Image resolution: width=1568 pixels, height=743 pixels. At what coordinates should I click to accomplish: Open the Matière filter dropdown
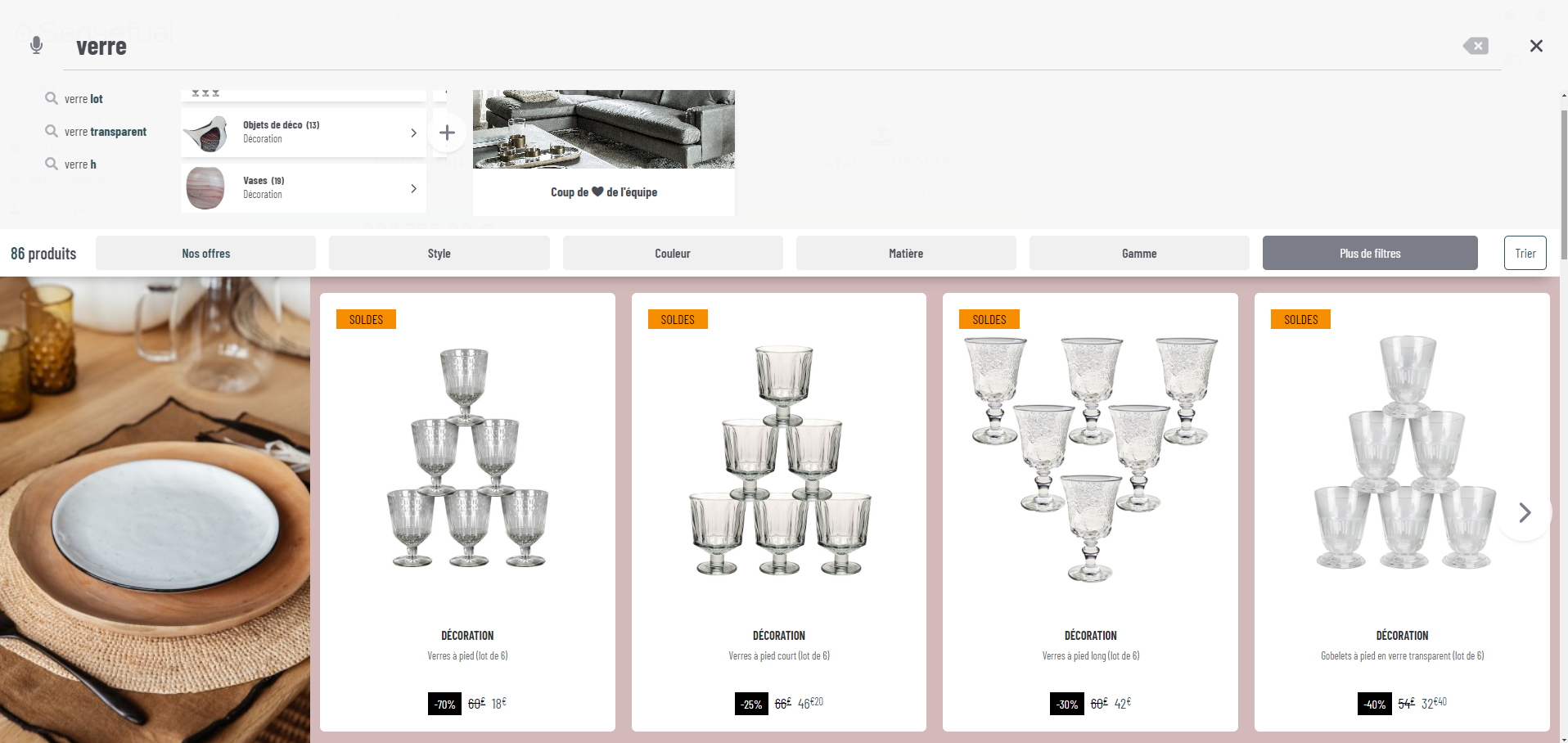905,253
